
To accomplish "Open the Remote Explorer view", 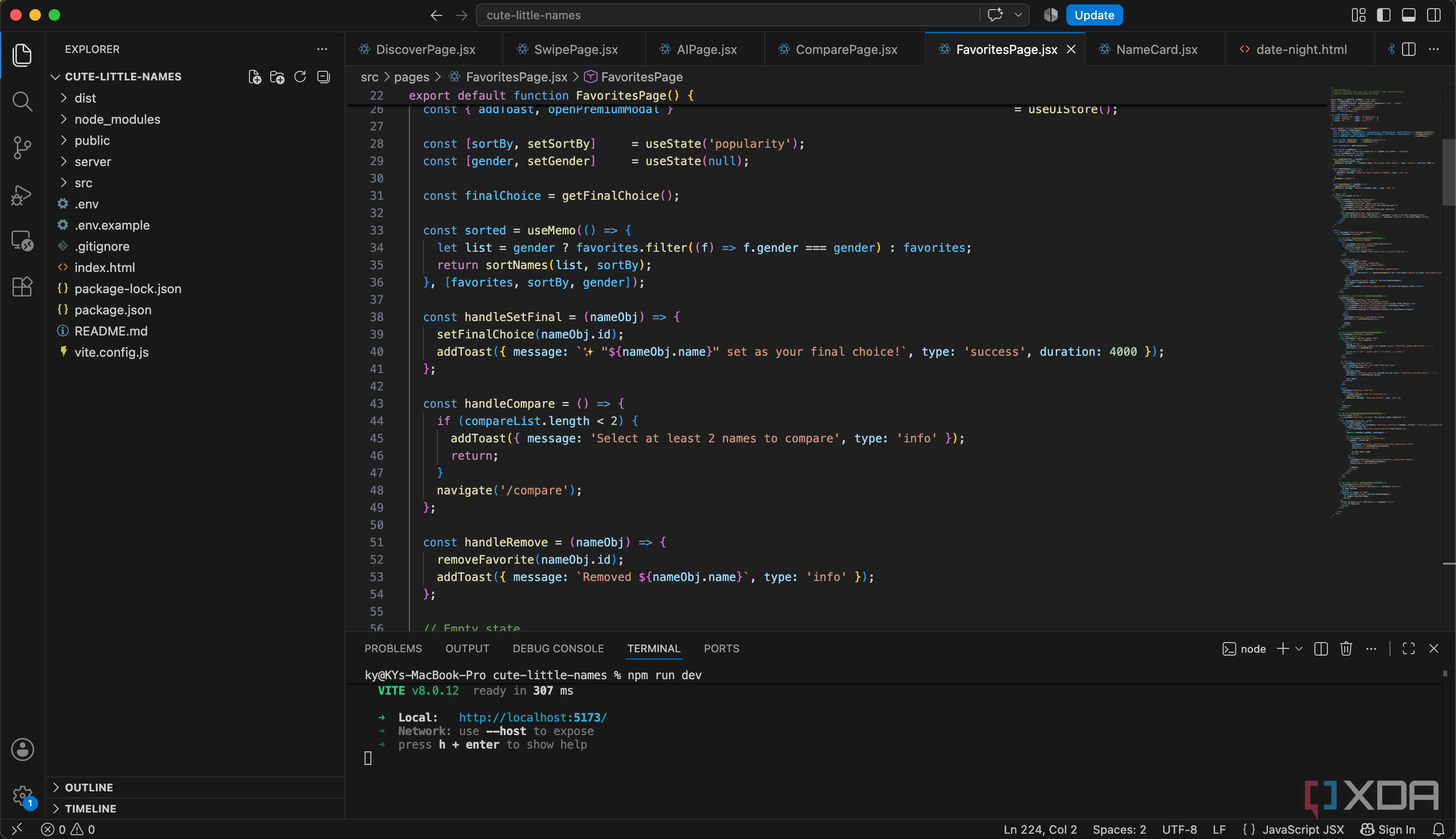I will 22,241.
